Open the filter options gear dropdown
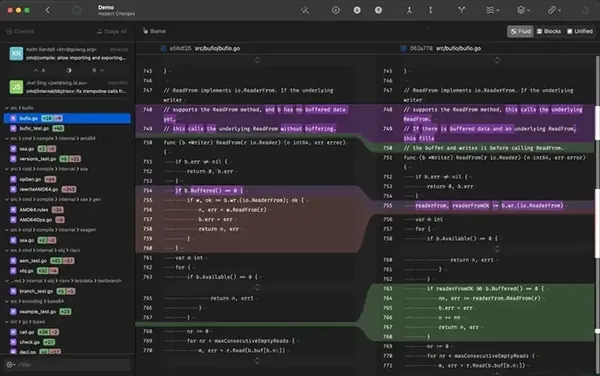Image resolution: width=600 pixels, height=376 pixels. 10,365
